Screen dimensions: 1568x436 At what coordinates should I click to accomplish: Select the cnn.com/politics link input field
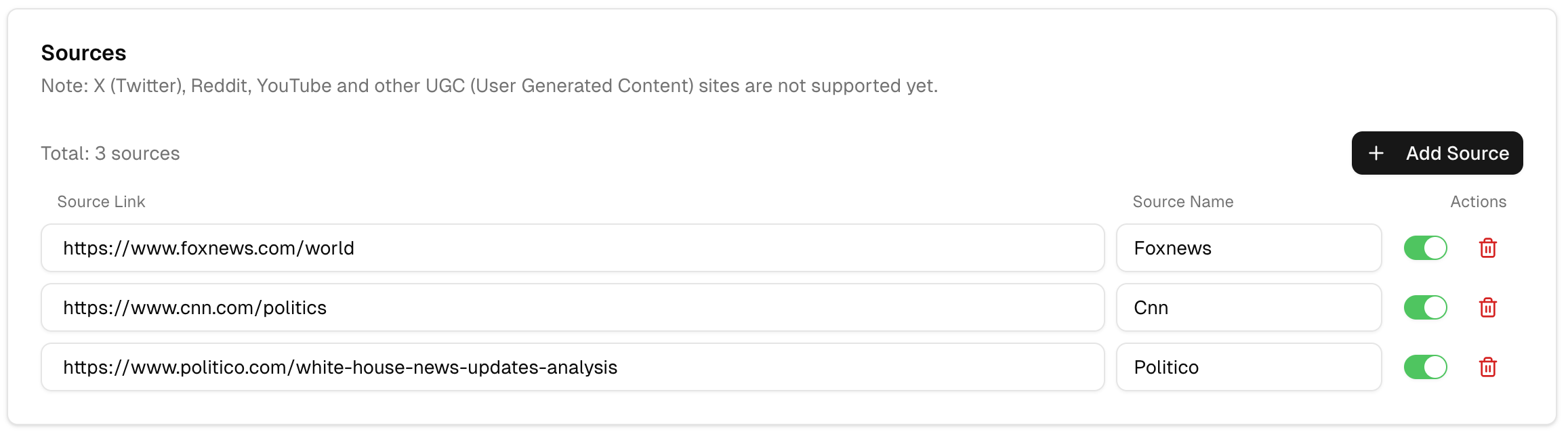(573, 307)
